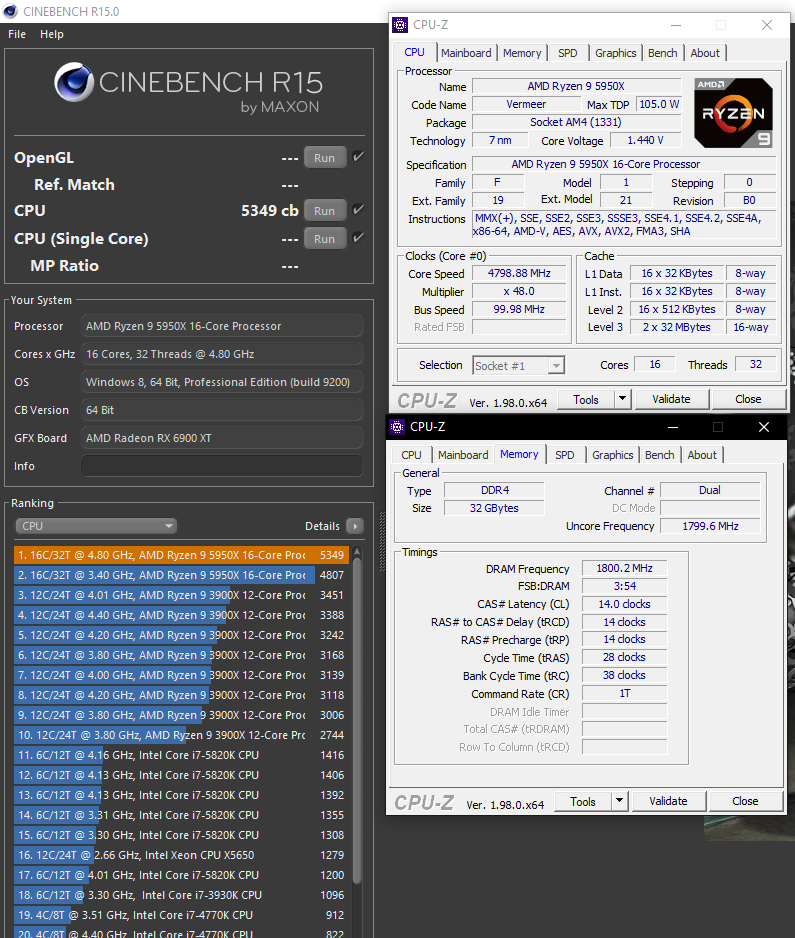
Task: Switch to Memory tab in top CPU-Z
Action: 522,53
